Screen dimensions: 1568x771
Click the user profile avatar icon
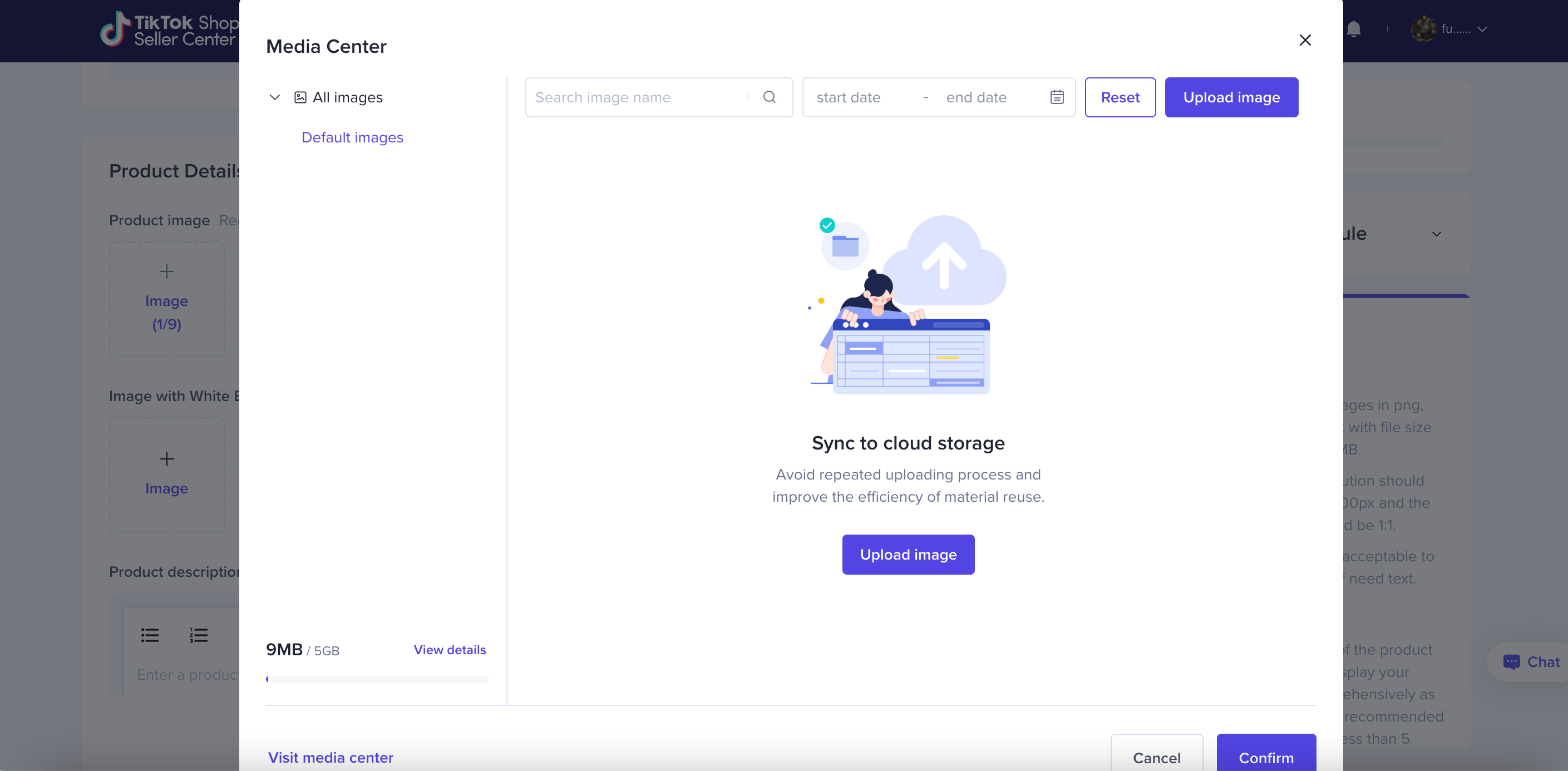(x=1423, y=28)
